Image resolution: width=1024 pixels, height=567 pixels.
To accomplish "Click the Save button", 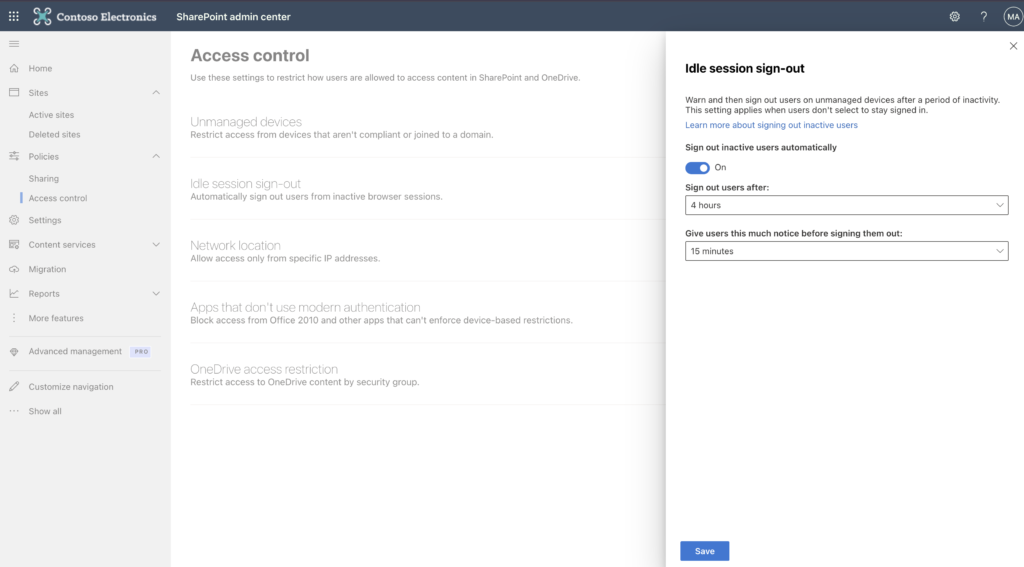I will 704,551.
